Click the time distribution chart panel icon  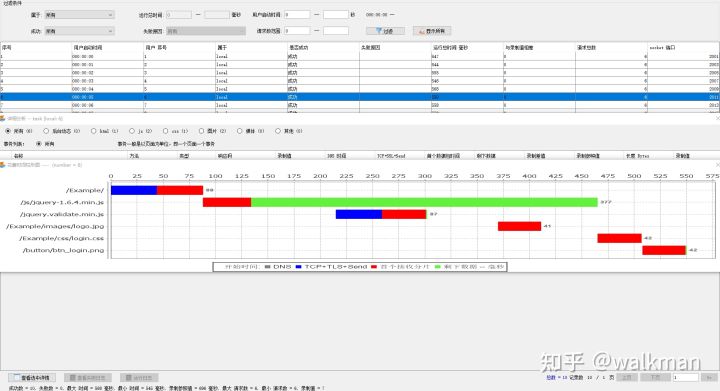tap(3, 165)
